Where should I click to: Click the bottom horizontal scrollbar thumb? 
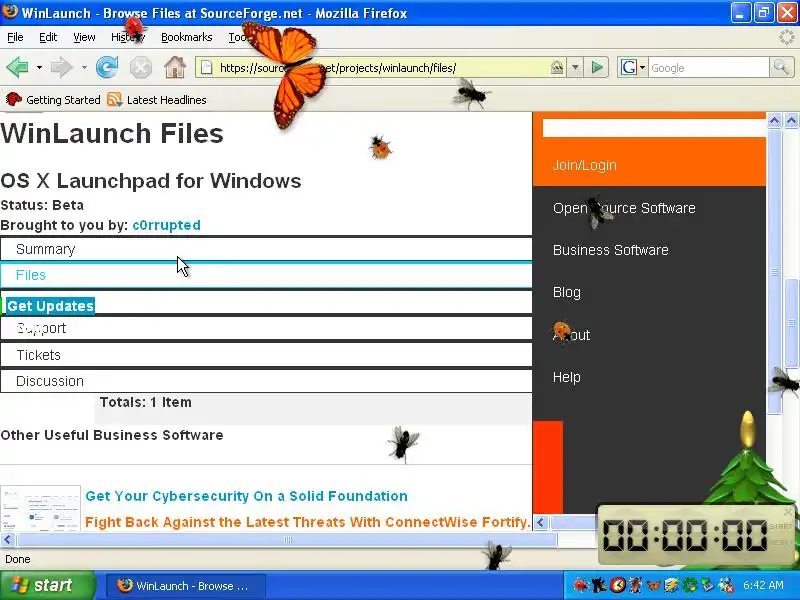[288, 539]
